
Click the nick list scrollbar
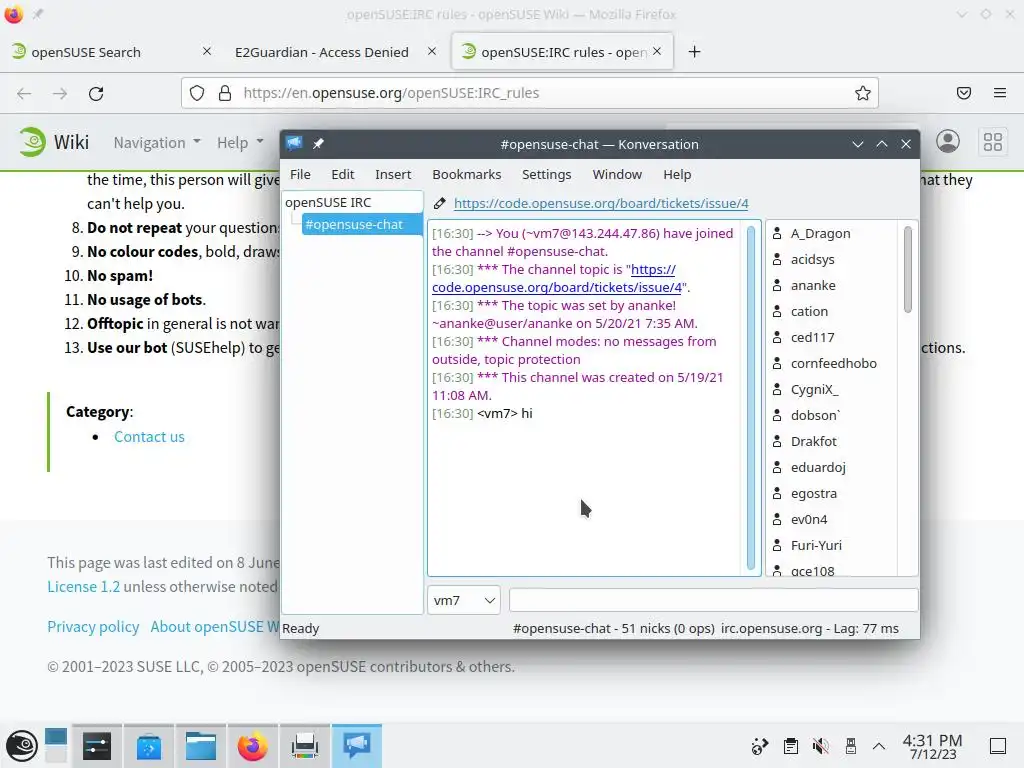[908, 269]
